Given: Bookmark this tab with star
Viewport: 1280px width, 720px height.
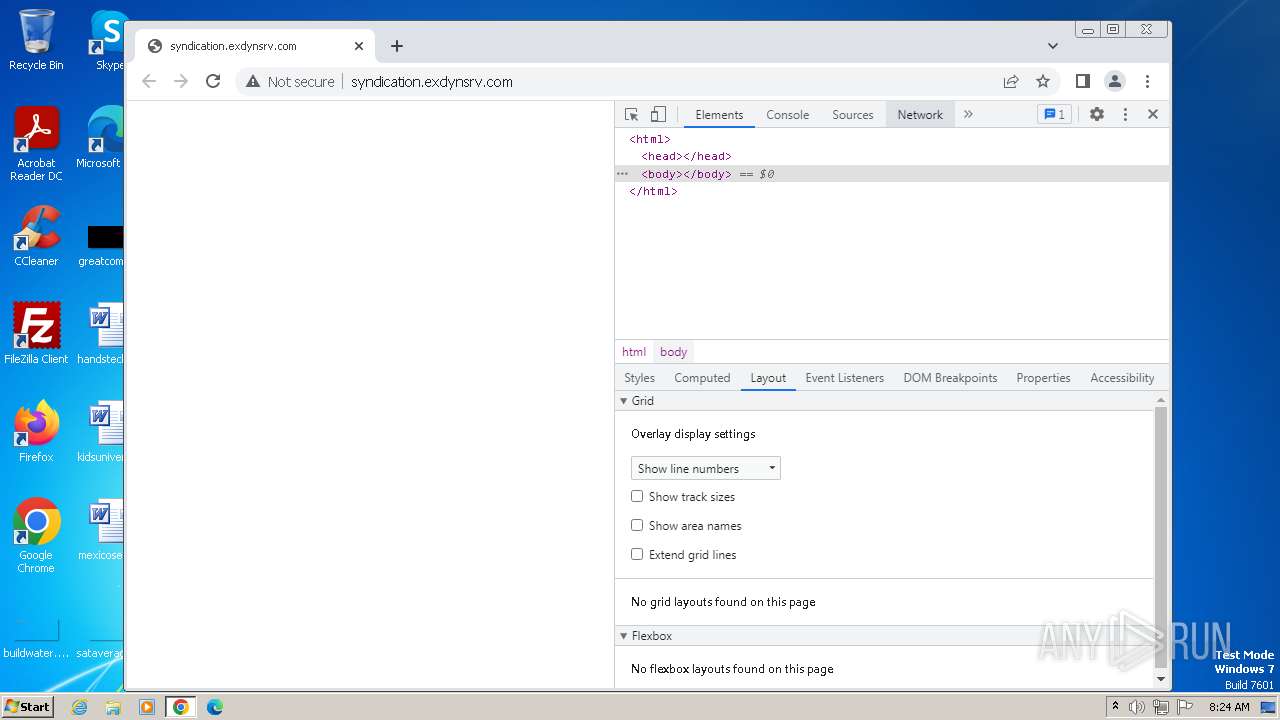Looking at the screenshot, I should point(1043,82).
